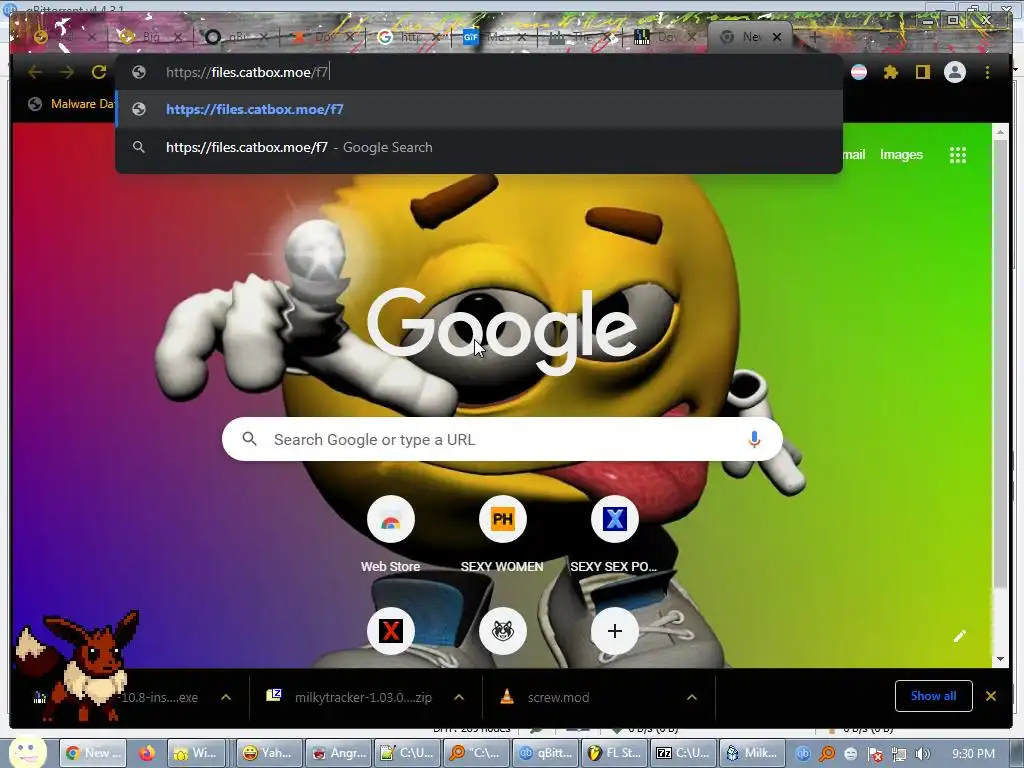Image resolution: width=1024 pixels, height=768 pixels.
Task: Open the raccoon face shortcut tile
Action: tap(502, 631)
